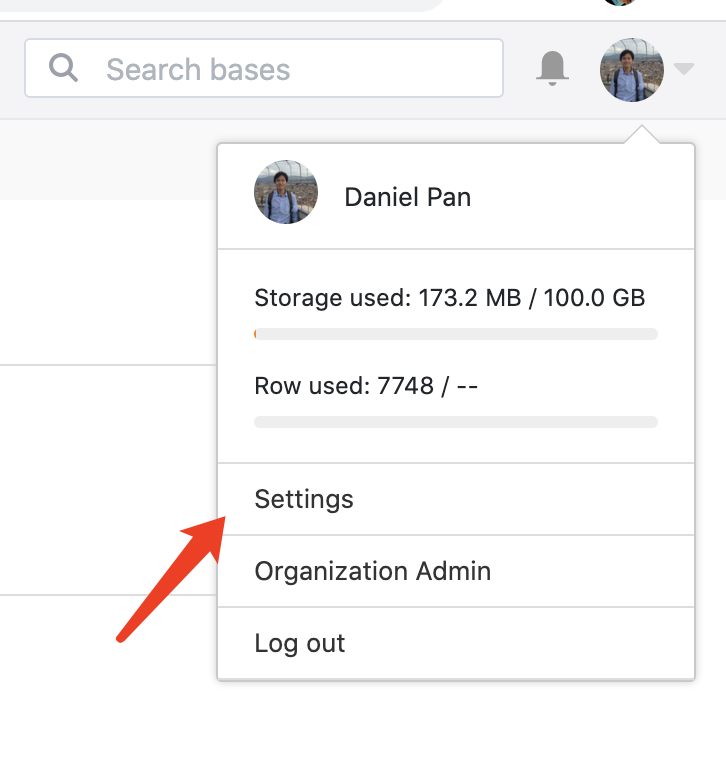The image size is (726, 776).
Task: Click the Row used progress bar
Action: [x=456, y=422]
